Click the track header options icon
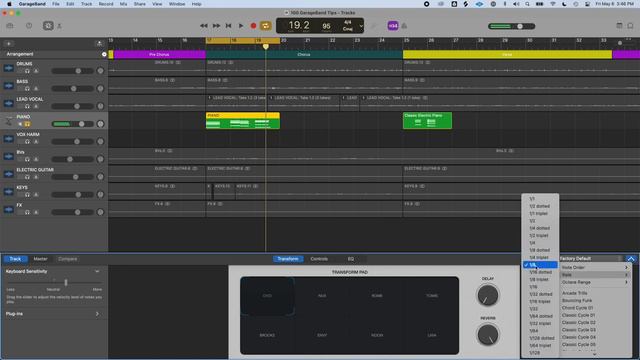The height and width of the screenshot is (360, 640). 99,43
